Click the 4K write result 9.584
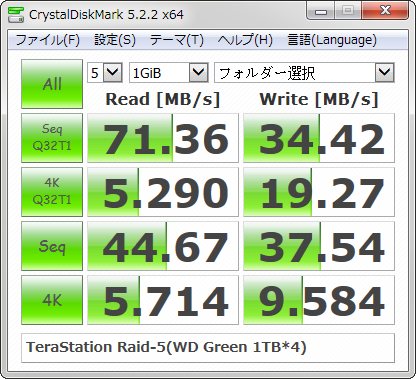 click(319, 300)
